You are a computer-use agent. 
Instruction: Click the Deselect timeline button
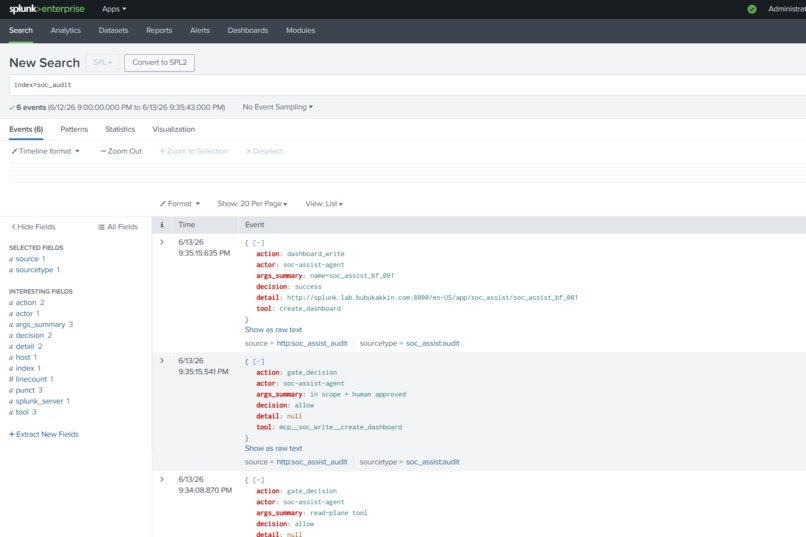(x=264, y=151)
